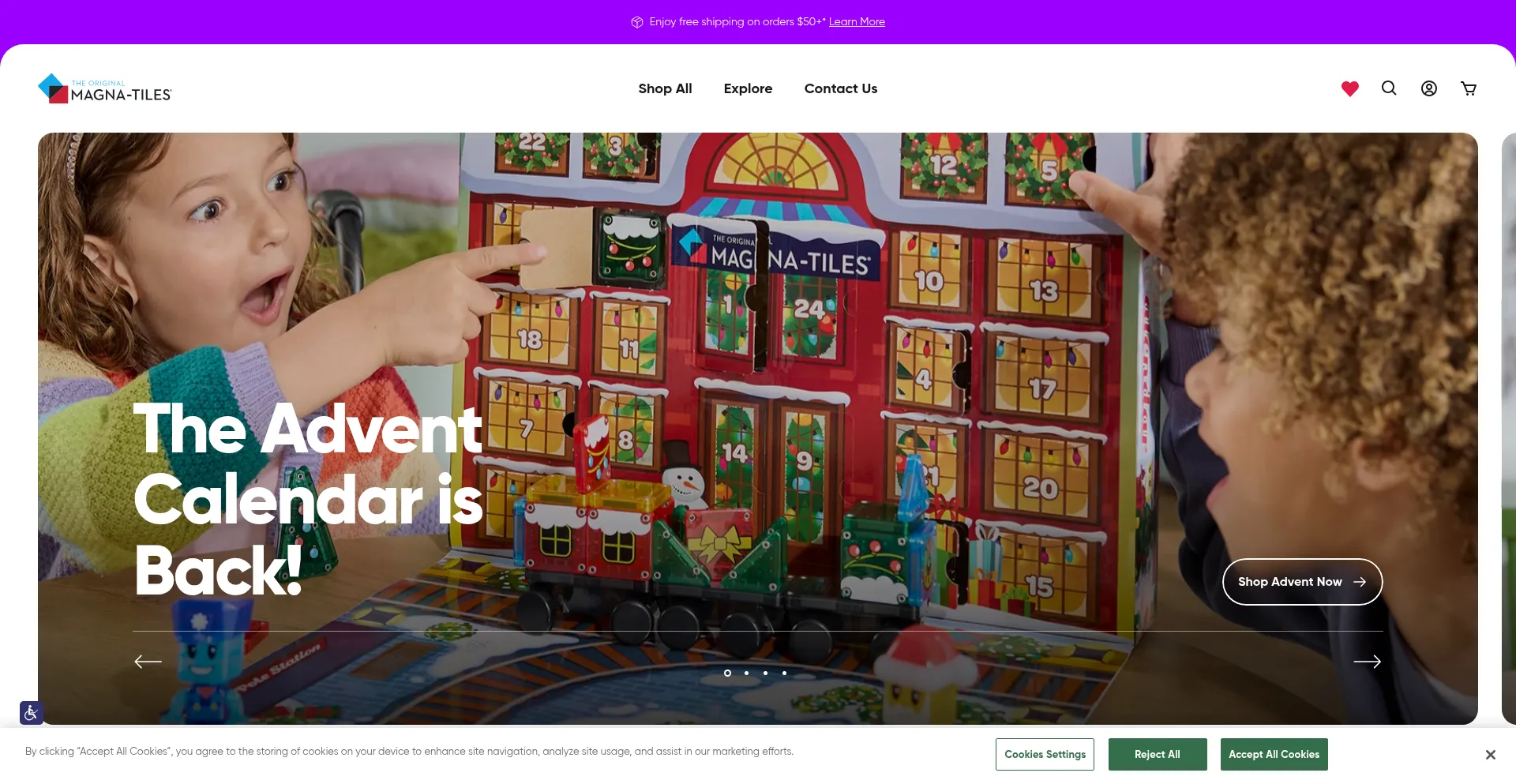Expand the Explore menu

coord(748,88)
